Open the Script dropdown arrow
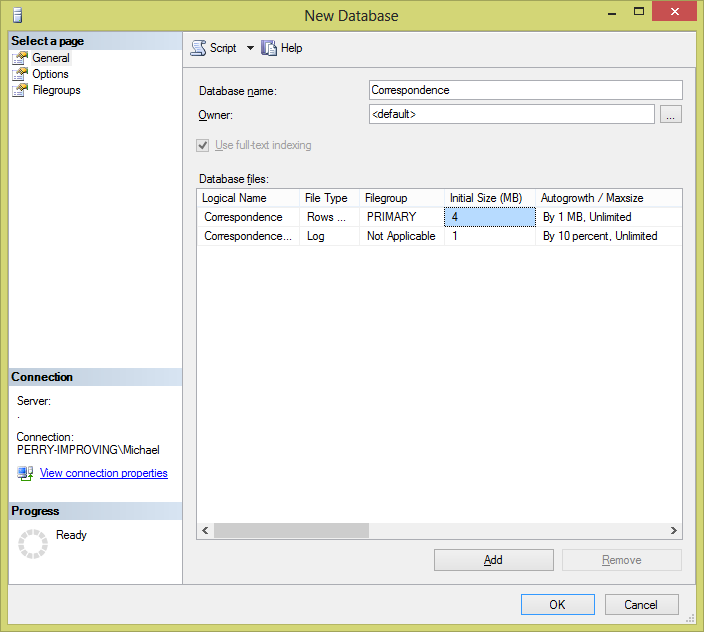Image resolution: width=704 pixels, height=632 pixels. [250, 48]
